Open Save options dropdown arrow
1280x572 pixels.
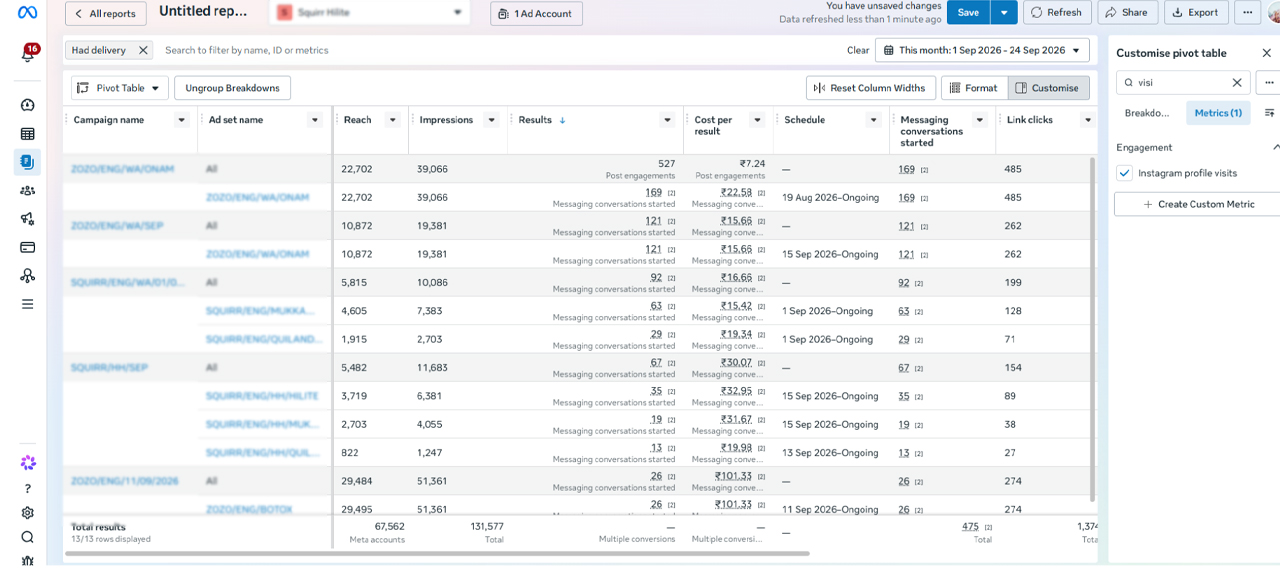coord(1004,13)
